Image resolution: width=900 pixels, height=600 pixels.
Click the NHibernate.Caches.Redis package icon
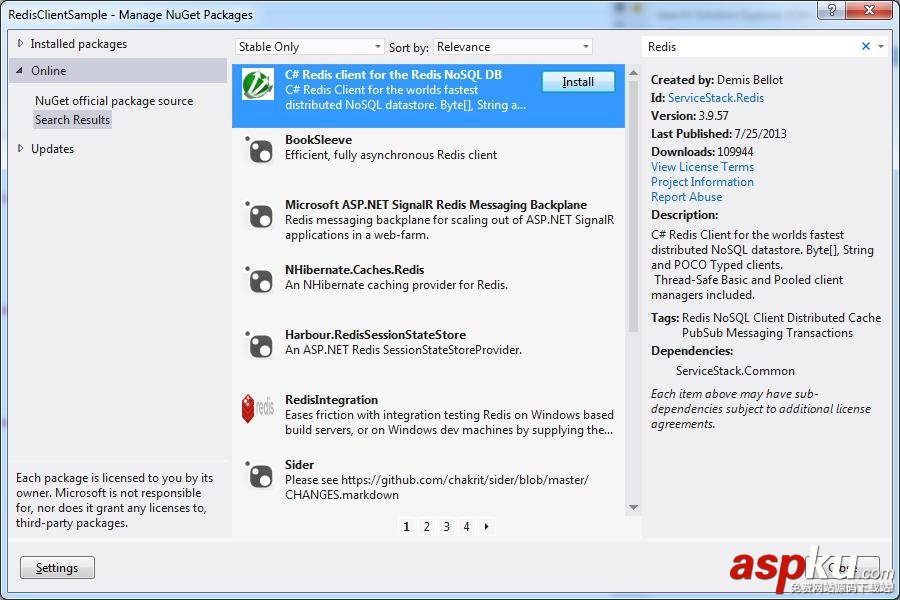click(x=259, y=280)
